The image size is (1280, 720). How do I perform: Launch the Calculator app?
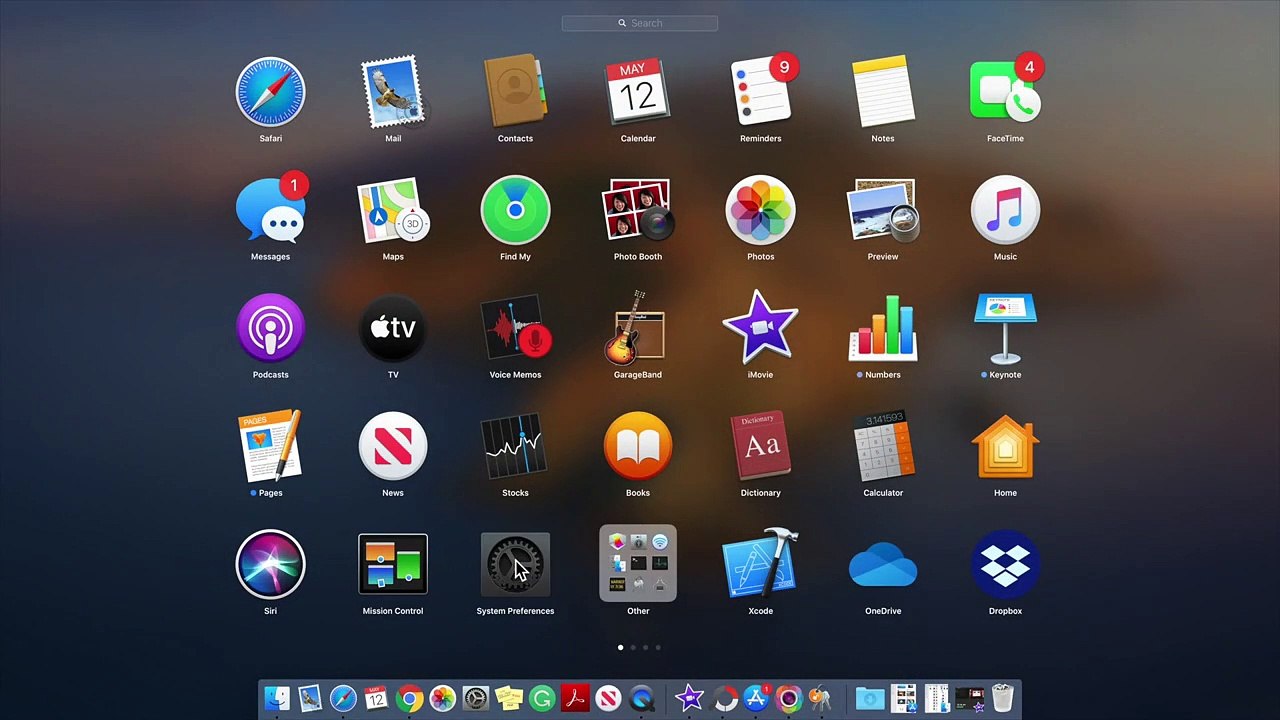[883, 446]
